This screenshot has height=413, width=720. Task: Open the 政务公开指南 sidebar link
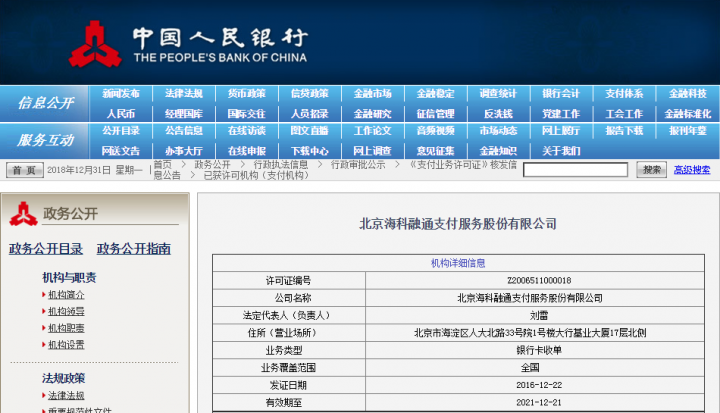134,249
